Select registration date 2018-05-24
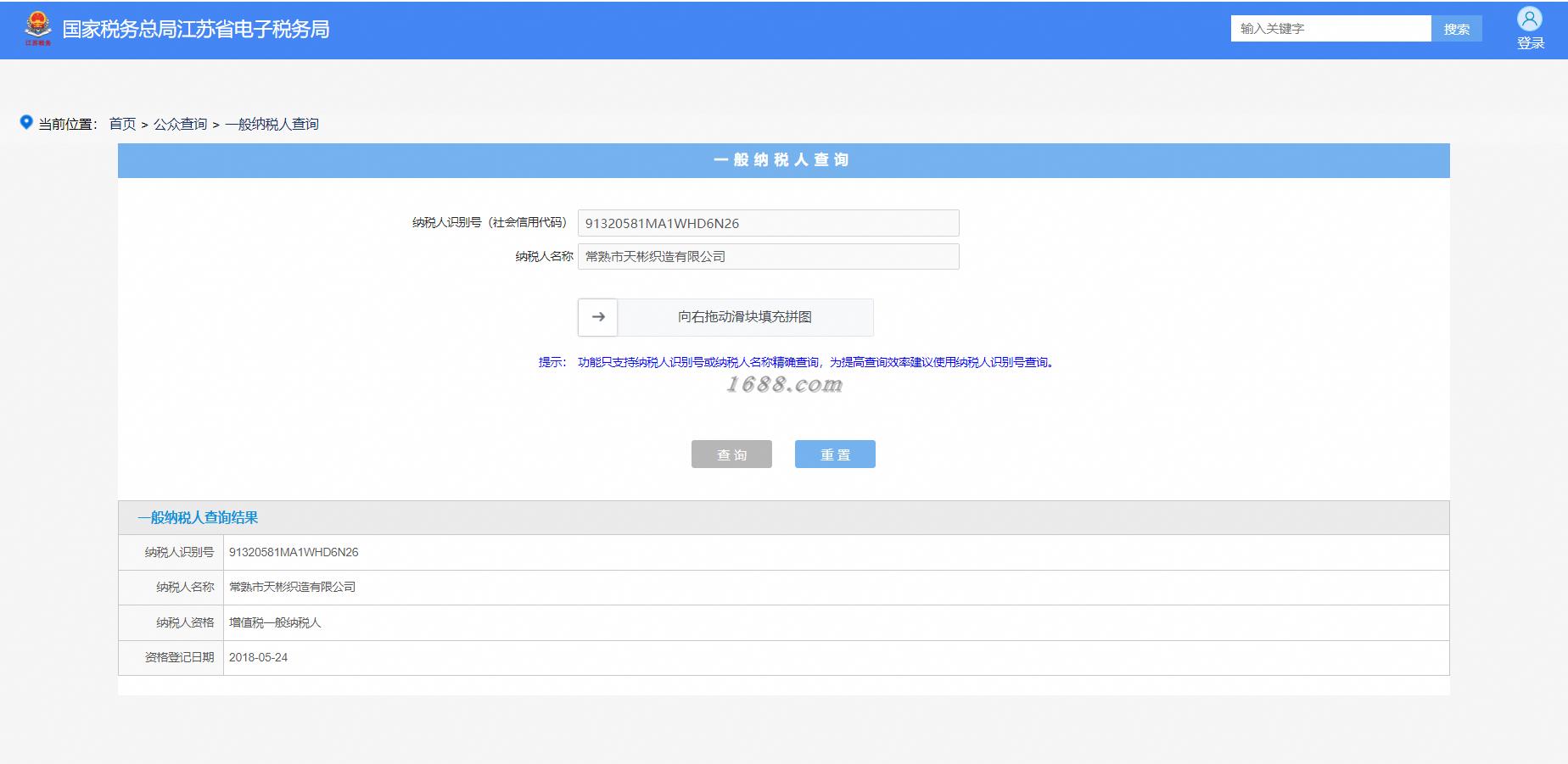Image resolution: width=1568 pixels, height=764 pixels. 258,657
